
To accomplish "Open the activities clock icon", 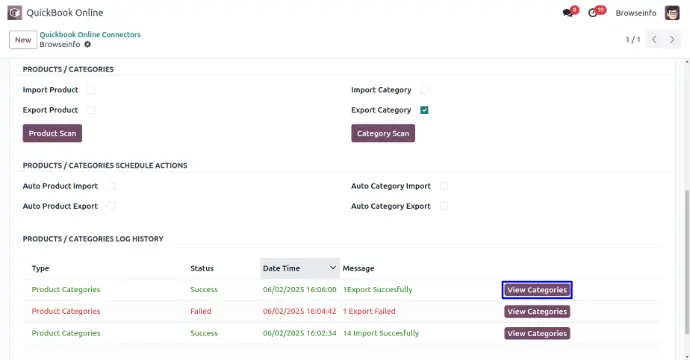I will tap(593, 13).
